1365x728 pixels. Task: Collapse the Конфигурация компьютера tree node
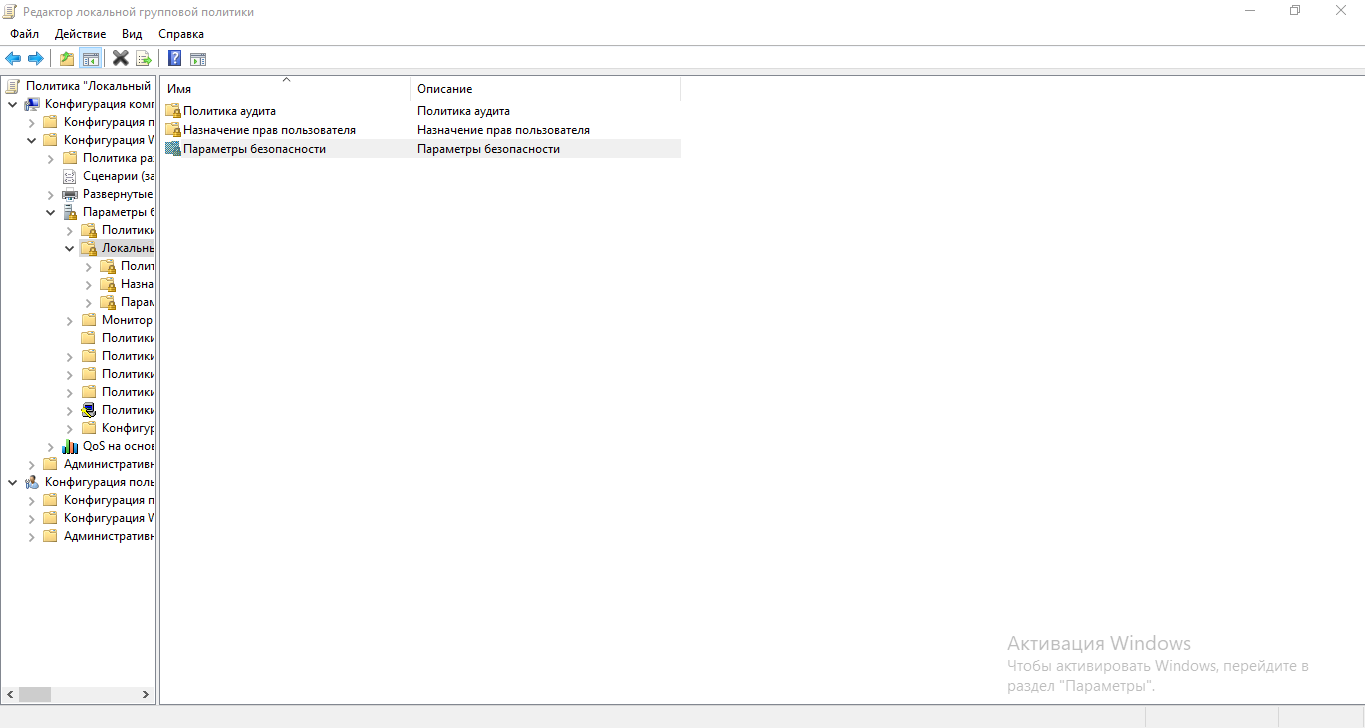coord(12,104)
